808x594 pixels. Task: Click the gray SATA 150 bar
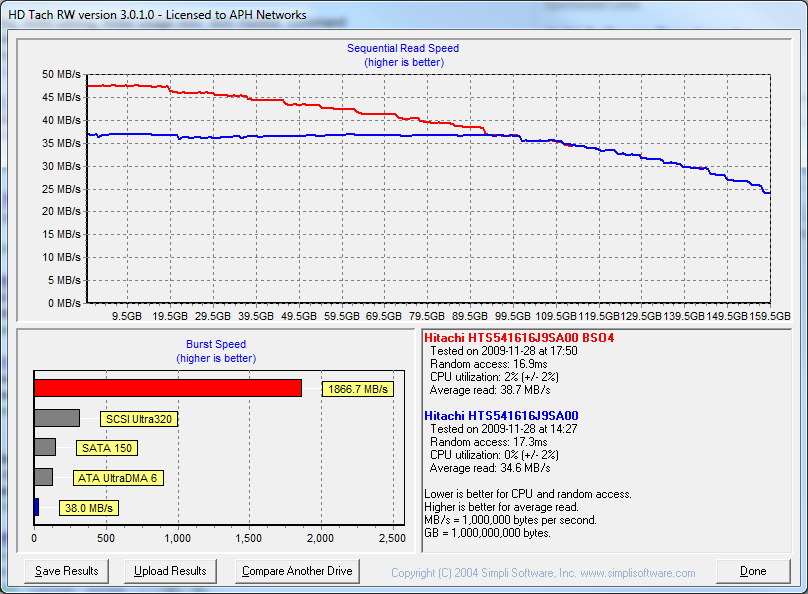click(44, 447)
